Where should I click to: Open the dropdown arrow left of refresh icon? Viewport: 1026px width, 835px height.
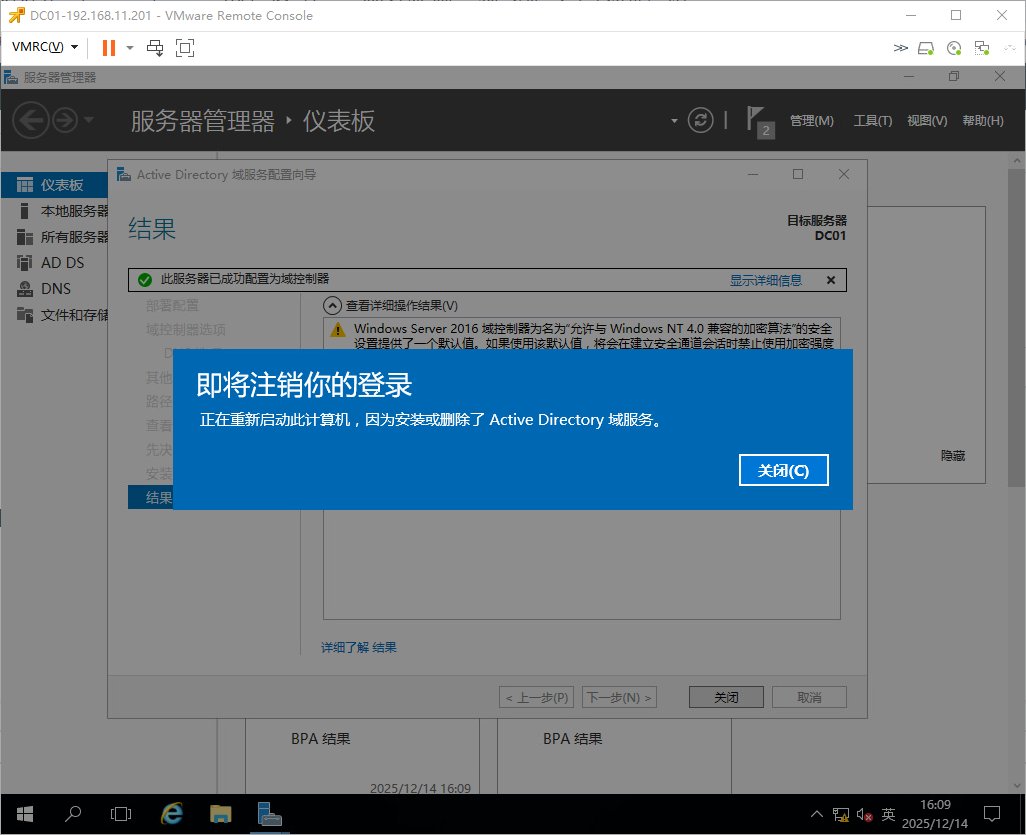point(674,121)
